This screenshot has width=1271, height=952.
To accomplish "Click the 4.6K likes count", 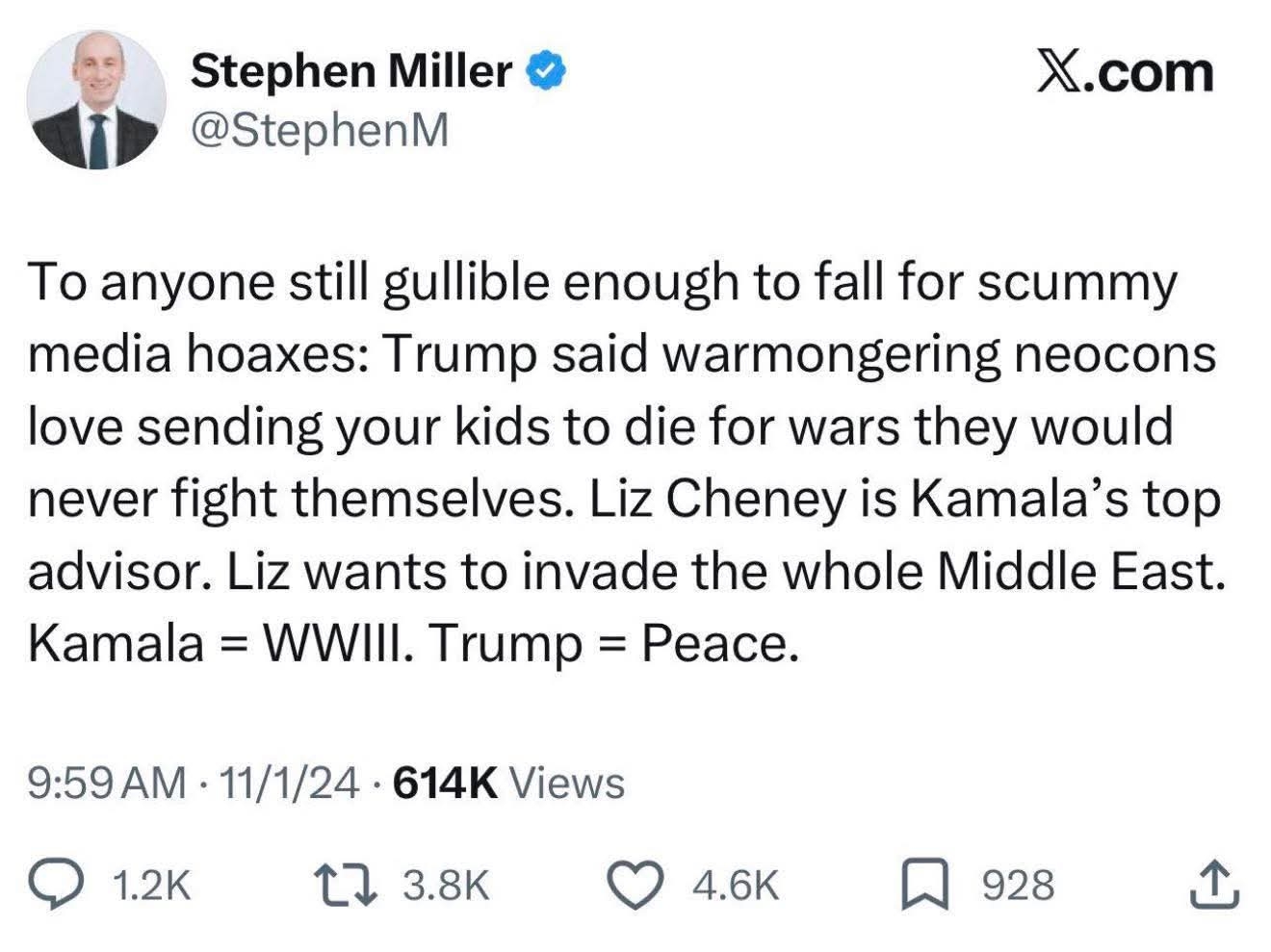I will tap(735, 885).
